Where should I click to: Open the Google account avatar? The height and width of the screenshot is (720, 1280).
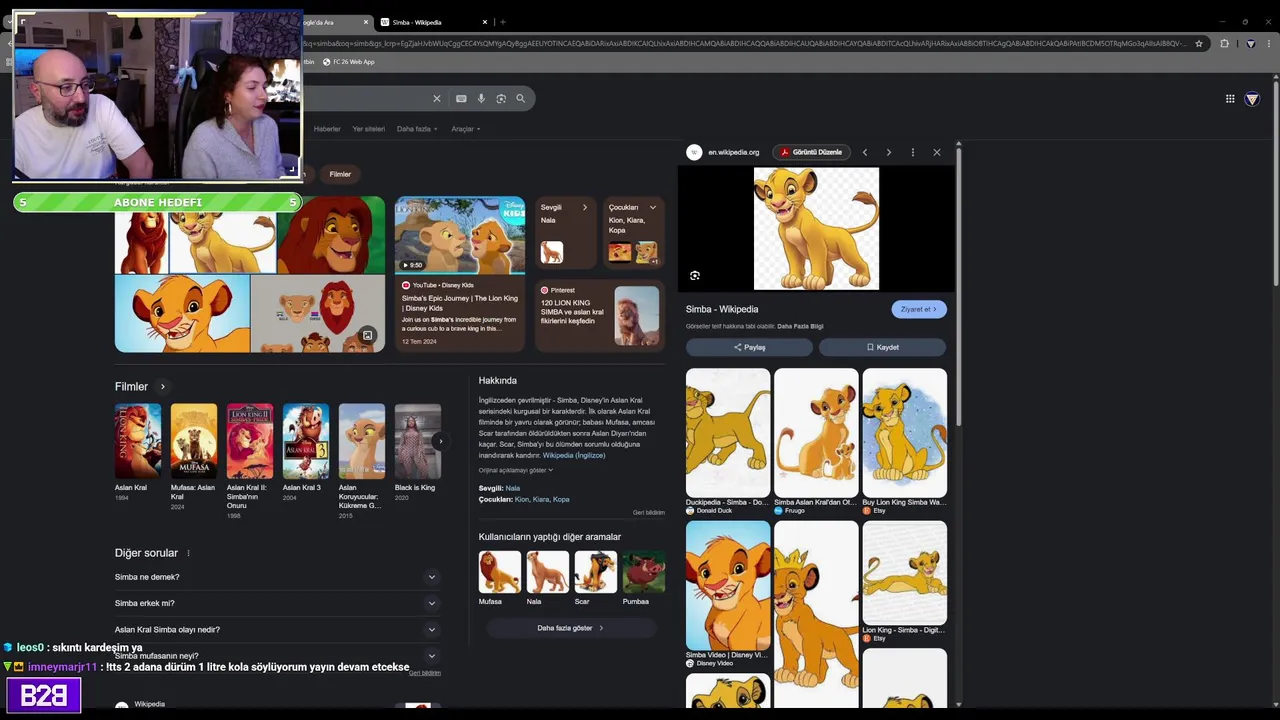1252,99
